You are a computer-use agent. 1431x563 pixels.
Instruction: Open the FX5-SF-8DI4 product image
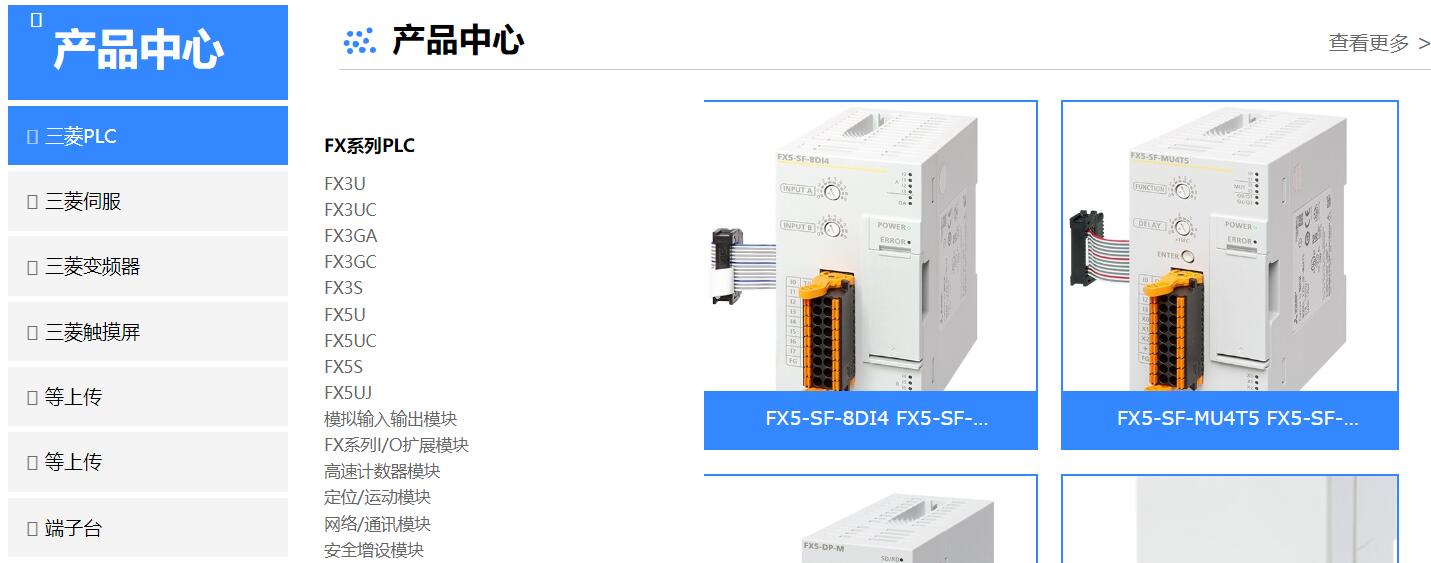(870, 246)
